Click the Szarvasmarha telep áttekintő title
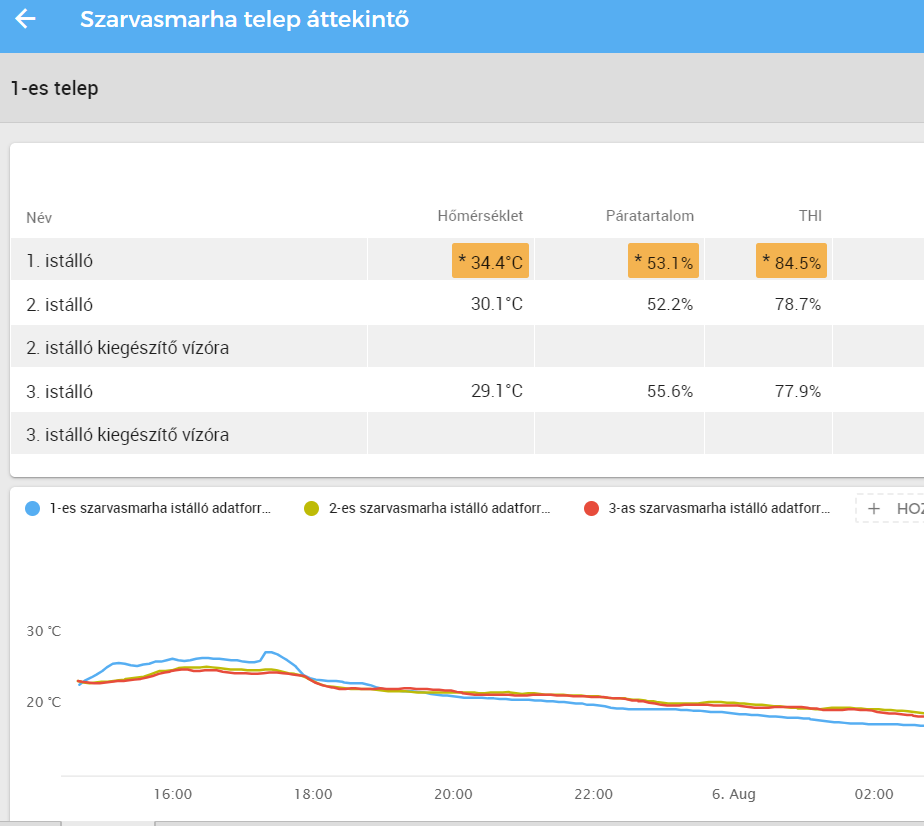The image size is (924, 826). (x=245, y=19)
